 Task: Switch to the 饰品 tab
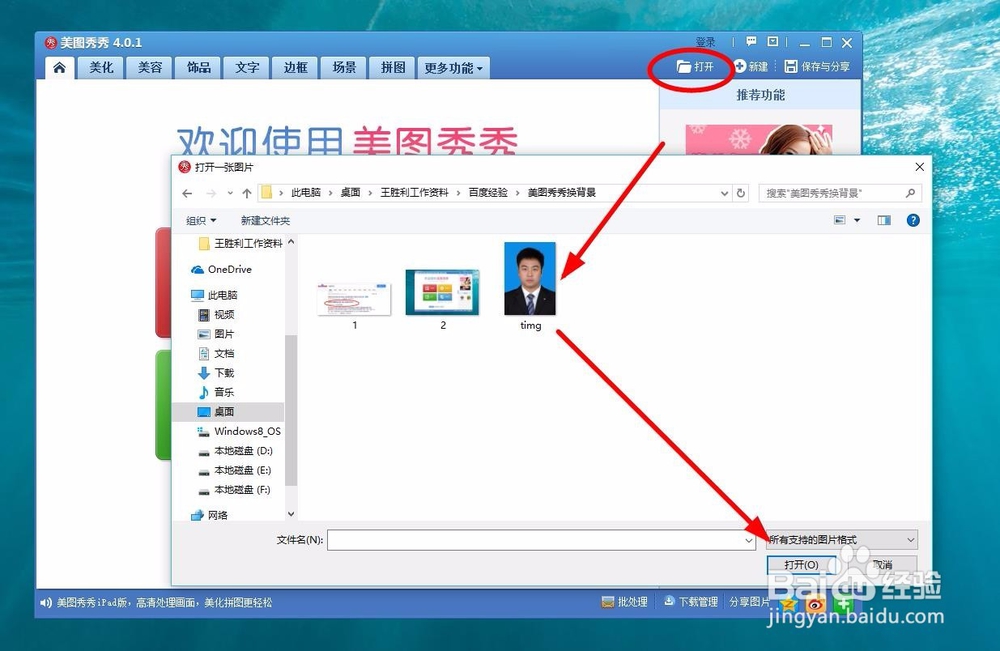[x=198, y=67]
